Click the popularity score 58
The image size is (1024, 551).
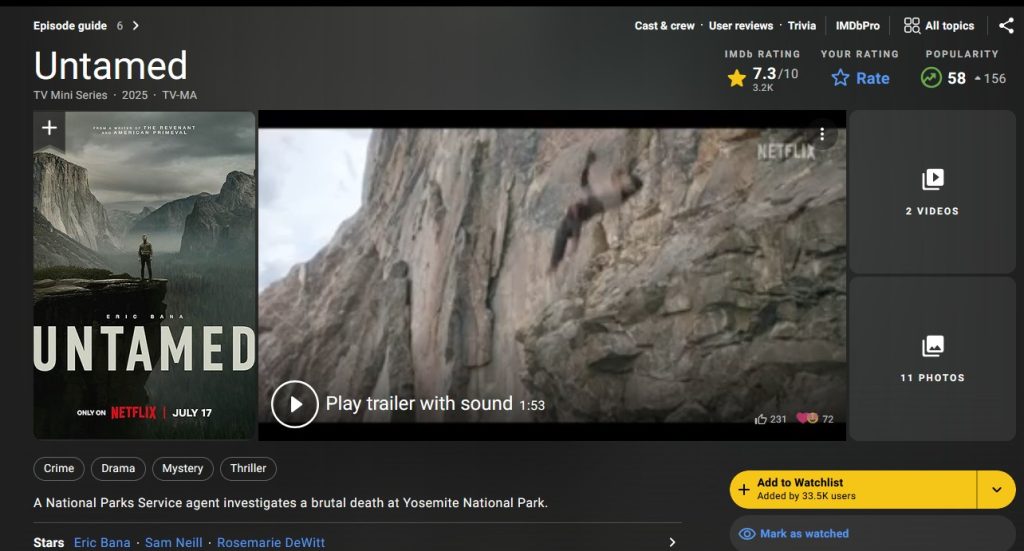click(x=956, y=78)
